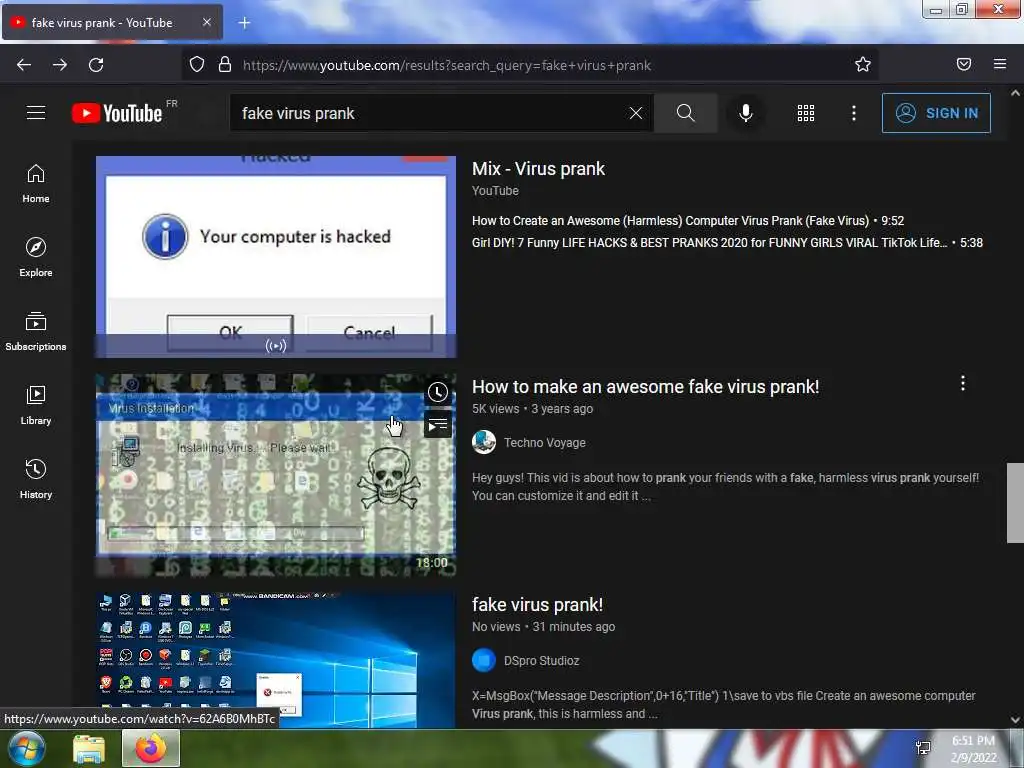Visit the DSpro Studioz channel name
The width and height of the screenshot is (1024, 768).
[x=541, y=661]
